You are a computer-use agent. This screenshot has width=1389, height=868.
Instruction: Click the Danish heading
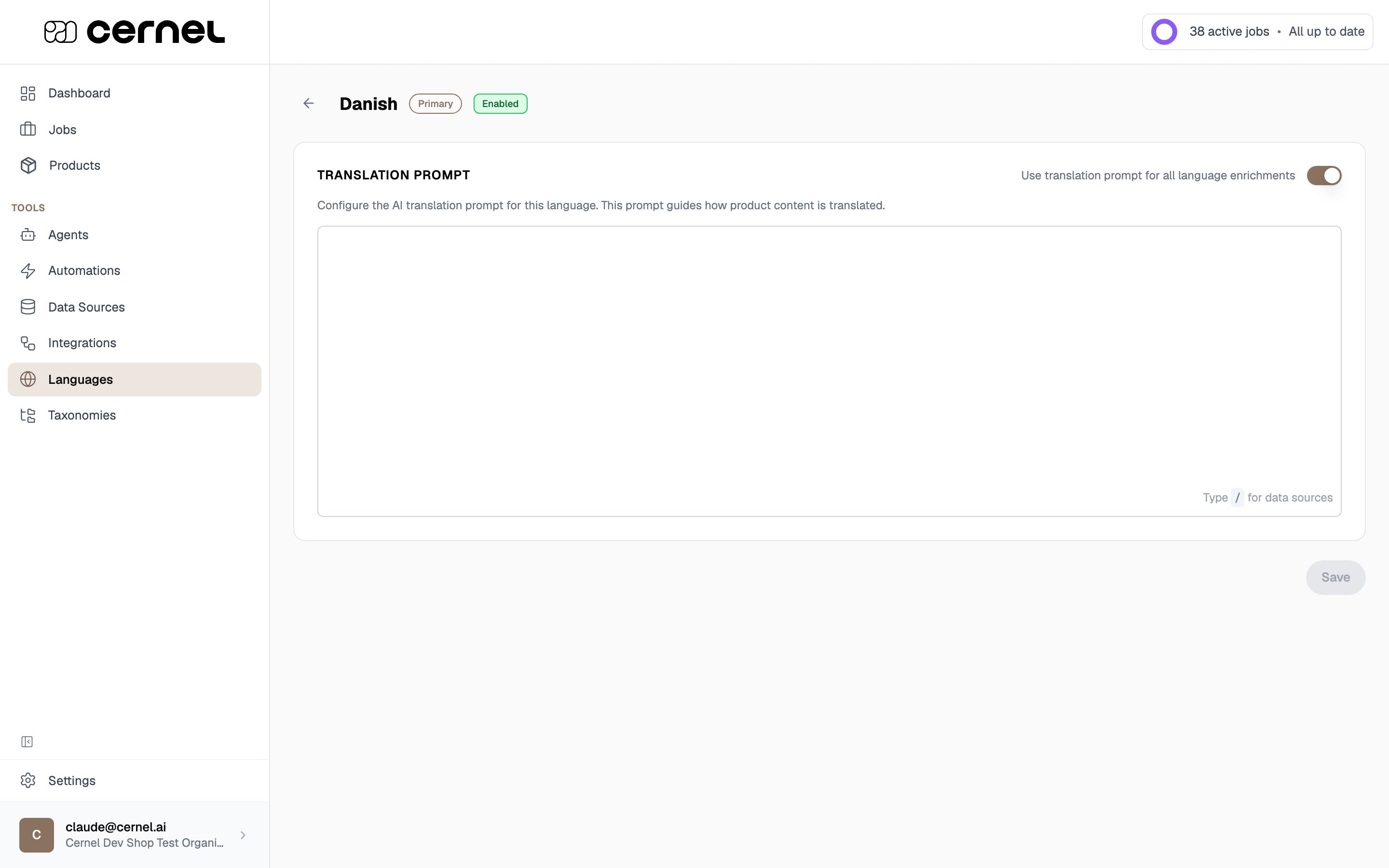[x=368, y=104]
